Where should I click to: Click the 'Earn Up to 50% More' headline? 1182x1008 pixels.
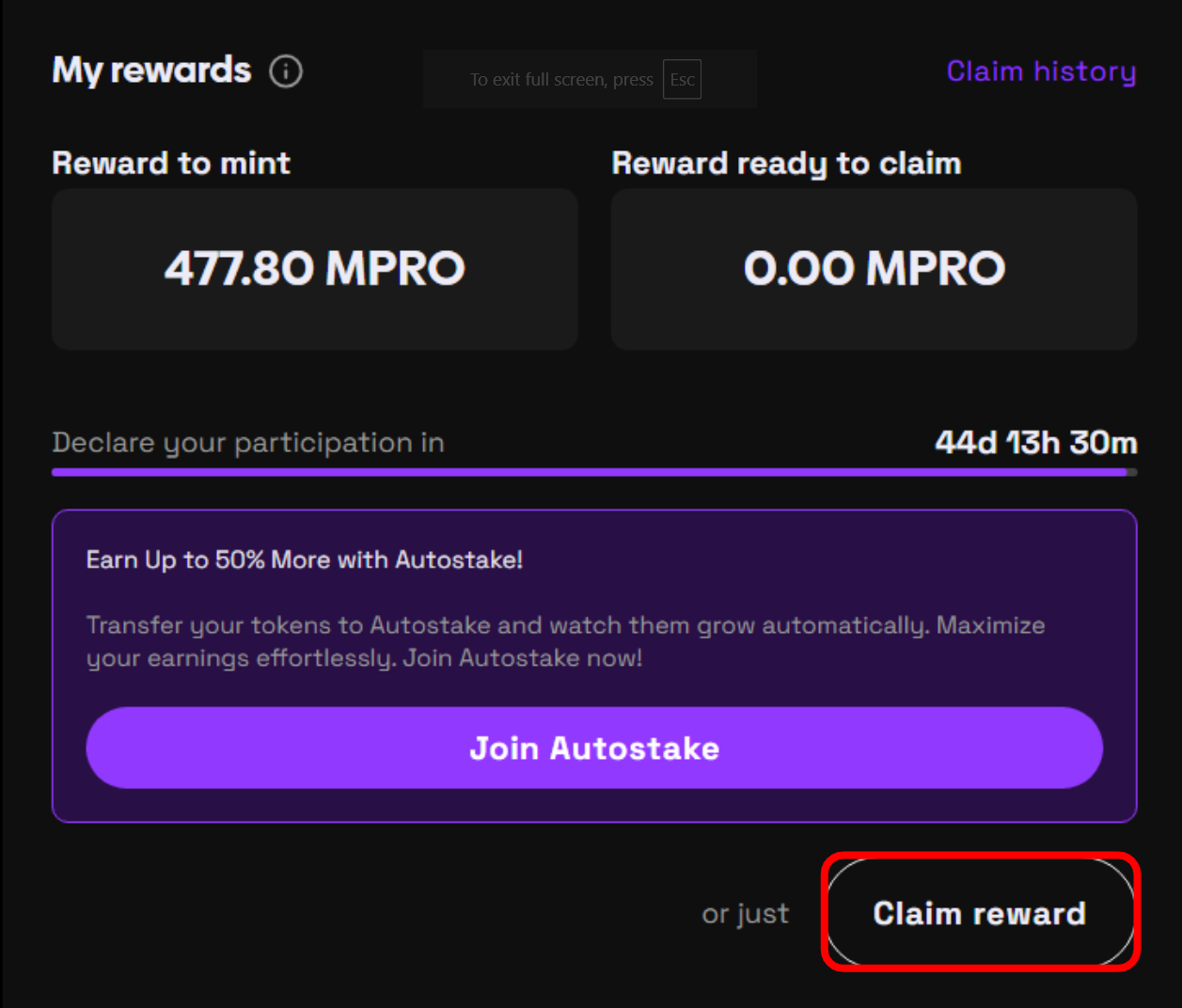pyautogui.click(x=304, y=560)
